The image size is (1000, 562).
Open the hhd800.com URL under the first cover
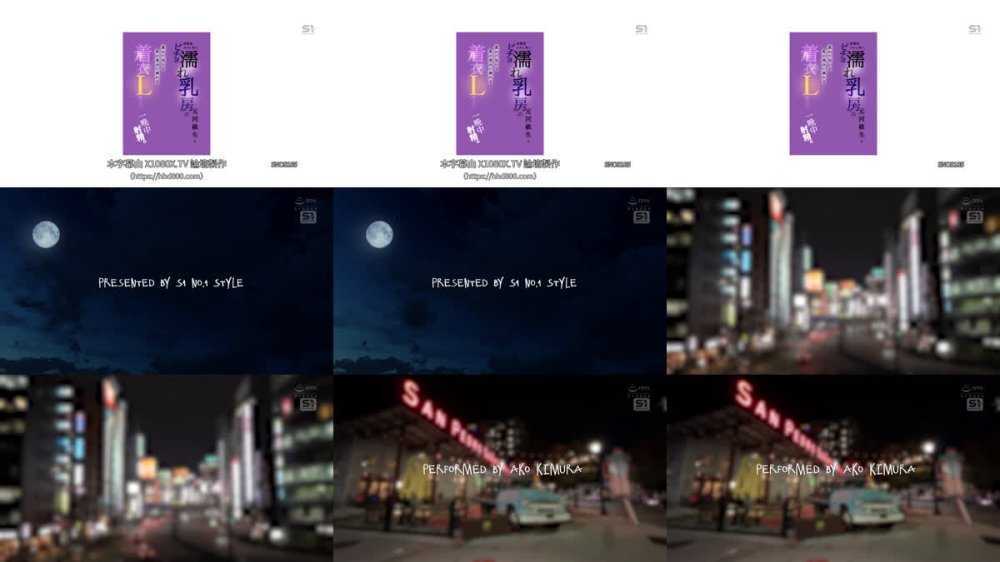[x=166, y=176]
